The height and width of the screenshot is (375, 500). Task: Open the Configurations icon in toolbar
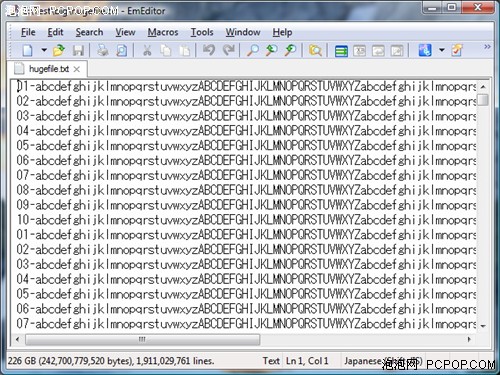[x=425, y=51]
